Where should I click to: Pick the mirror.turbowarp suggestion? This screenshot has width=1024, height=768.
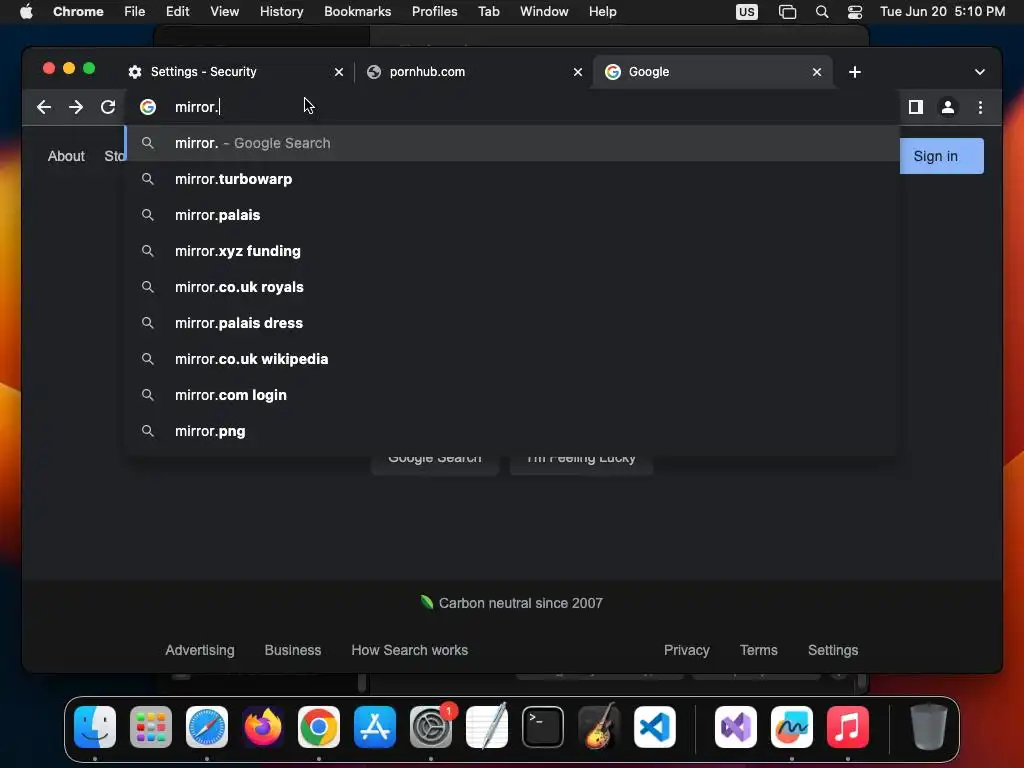point(512,179)
